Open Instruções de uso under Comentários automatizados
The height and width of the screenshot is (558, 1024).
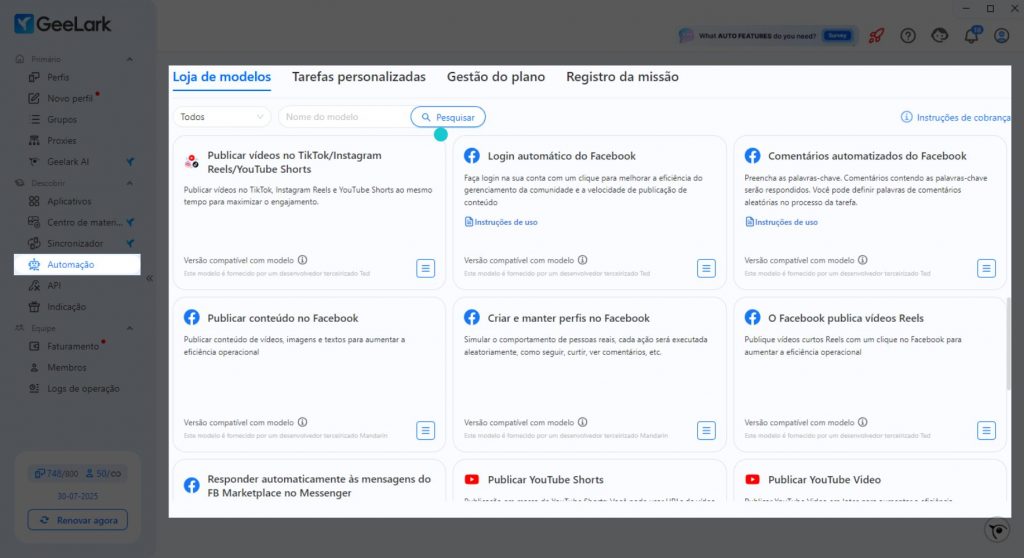(x=781, y=222)
